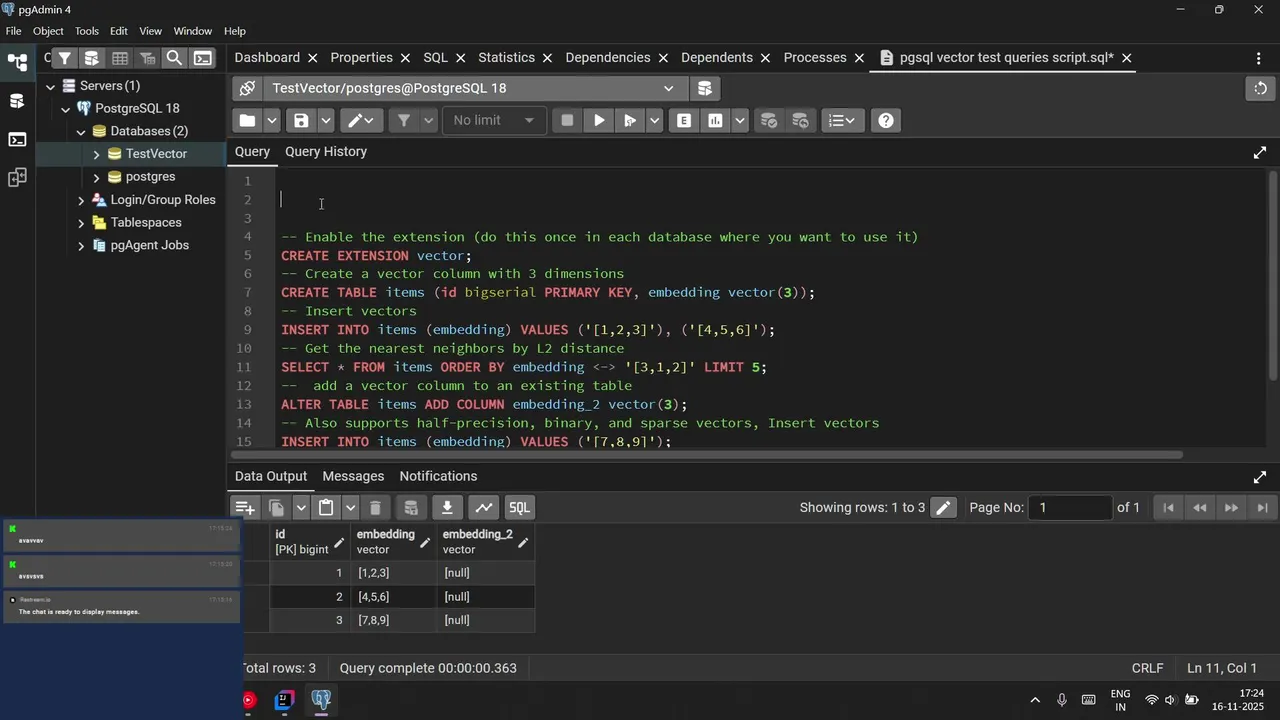Screen dimensions: 1280x720
Task: Click Reset layout icon at far right
Action: click(x=1260, y=88)
